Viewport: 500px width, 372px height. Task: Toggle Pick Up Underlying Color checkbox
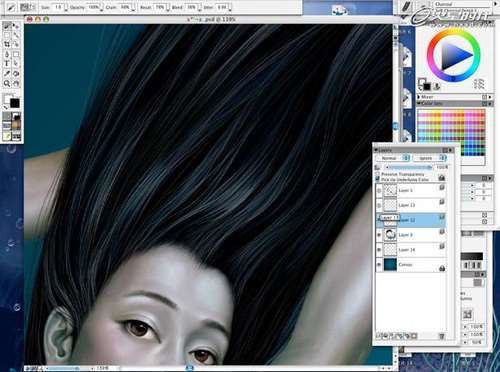[x=378, y=179]
